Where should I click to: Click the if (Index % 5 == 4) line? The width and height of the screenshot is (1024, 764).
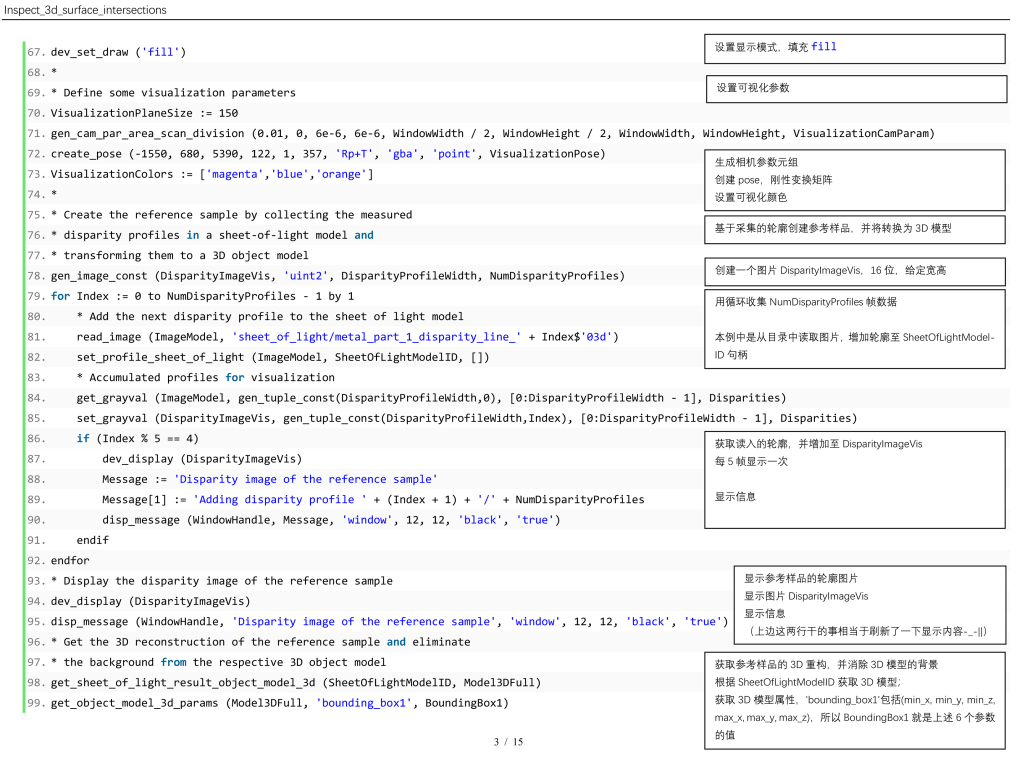point(137,439)
